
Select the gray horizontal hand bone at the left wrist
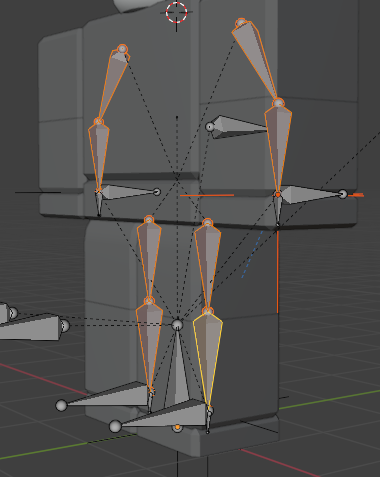tap(129, 192)
